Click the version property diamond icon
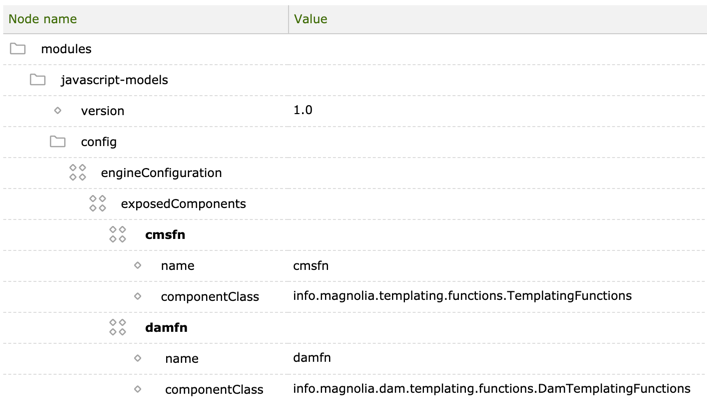The image size is (707, 403). tap(57, 110)
